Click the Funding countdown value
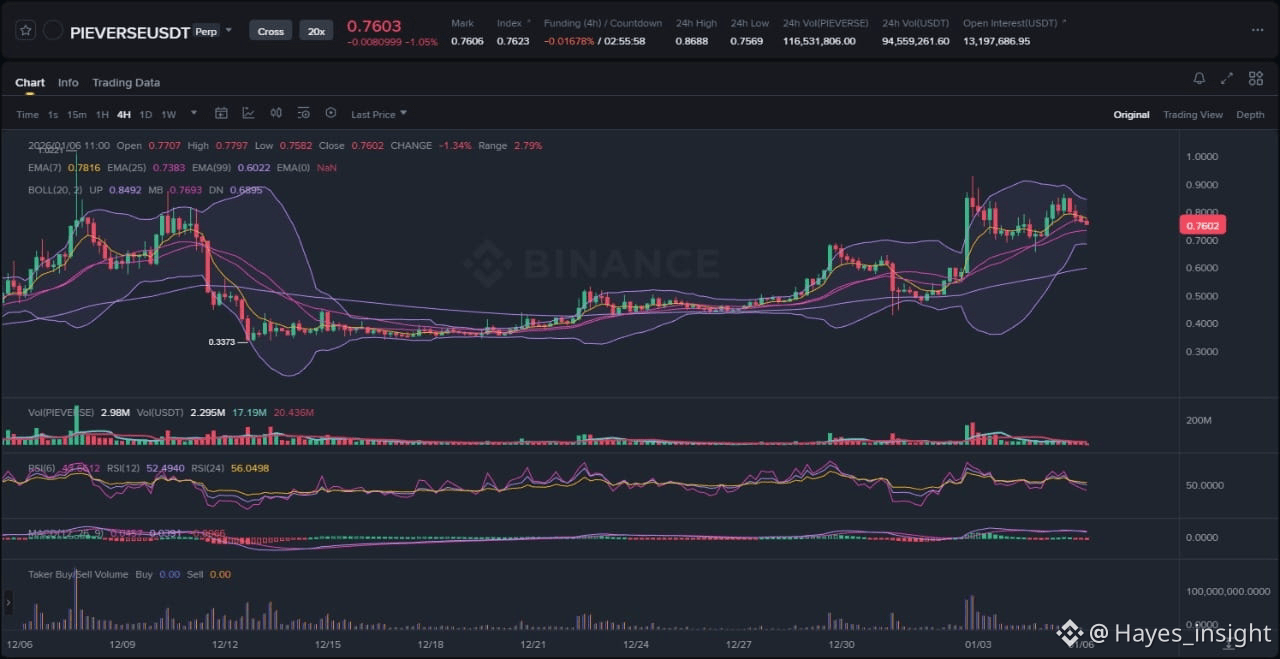 (x=625, y=41)
